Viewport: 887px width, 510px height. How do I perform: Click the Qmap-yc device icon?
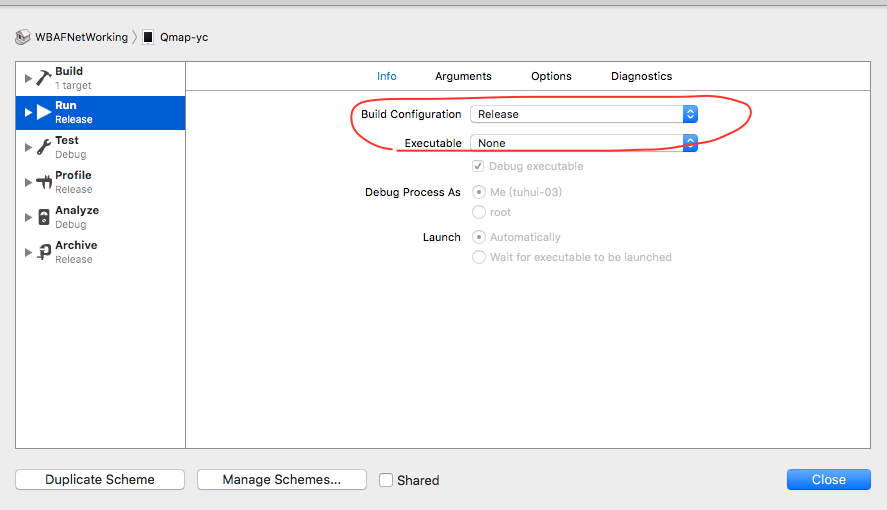pyautogui.click(x=148, y=37)
